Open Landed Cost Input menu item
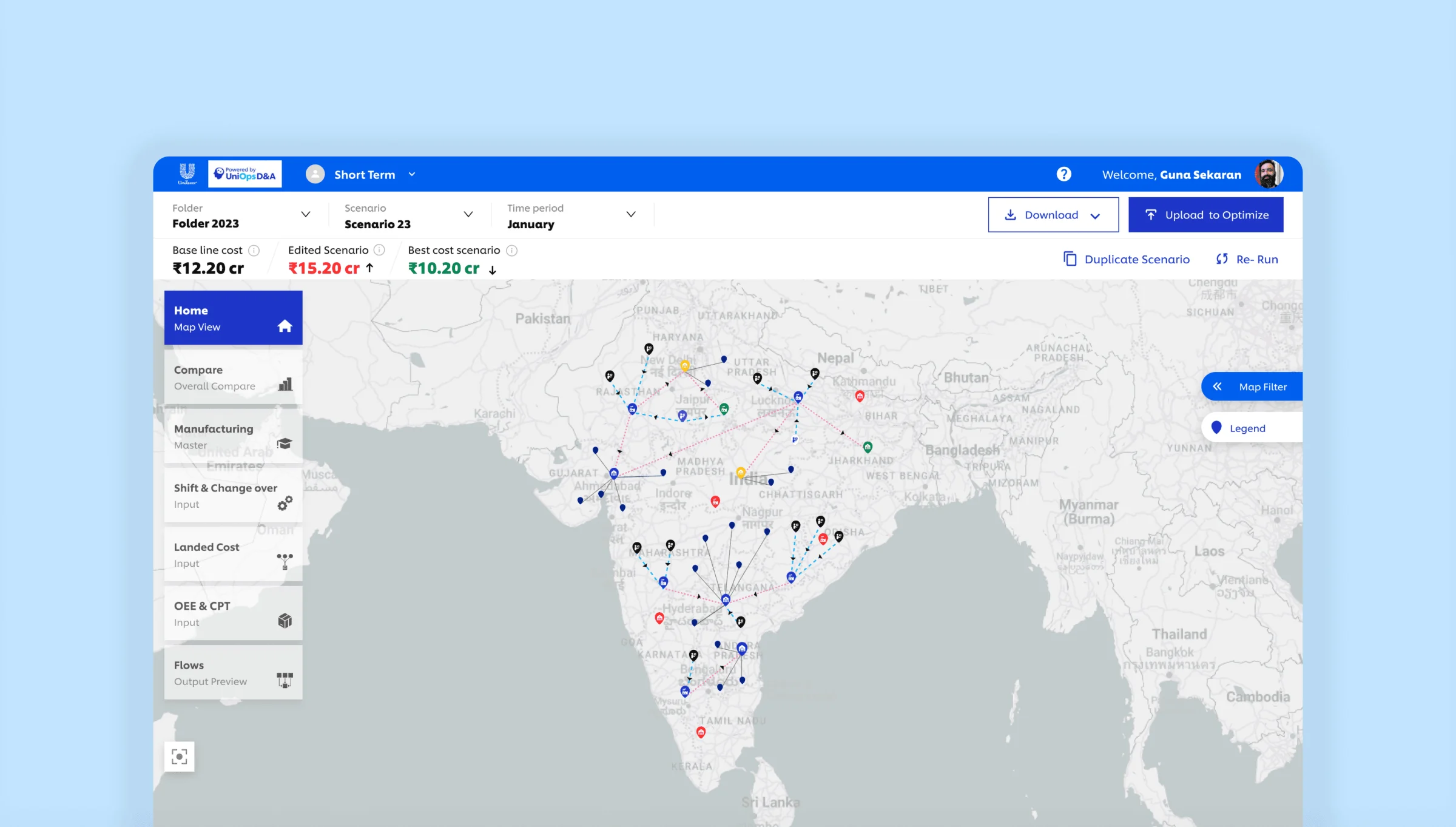Screen dimensions: 1456x827 pos(233,554)
